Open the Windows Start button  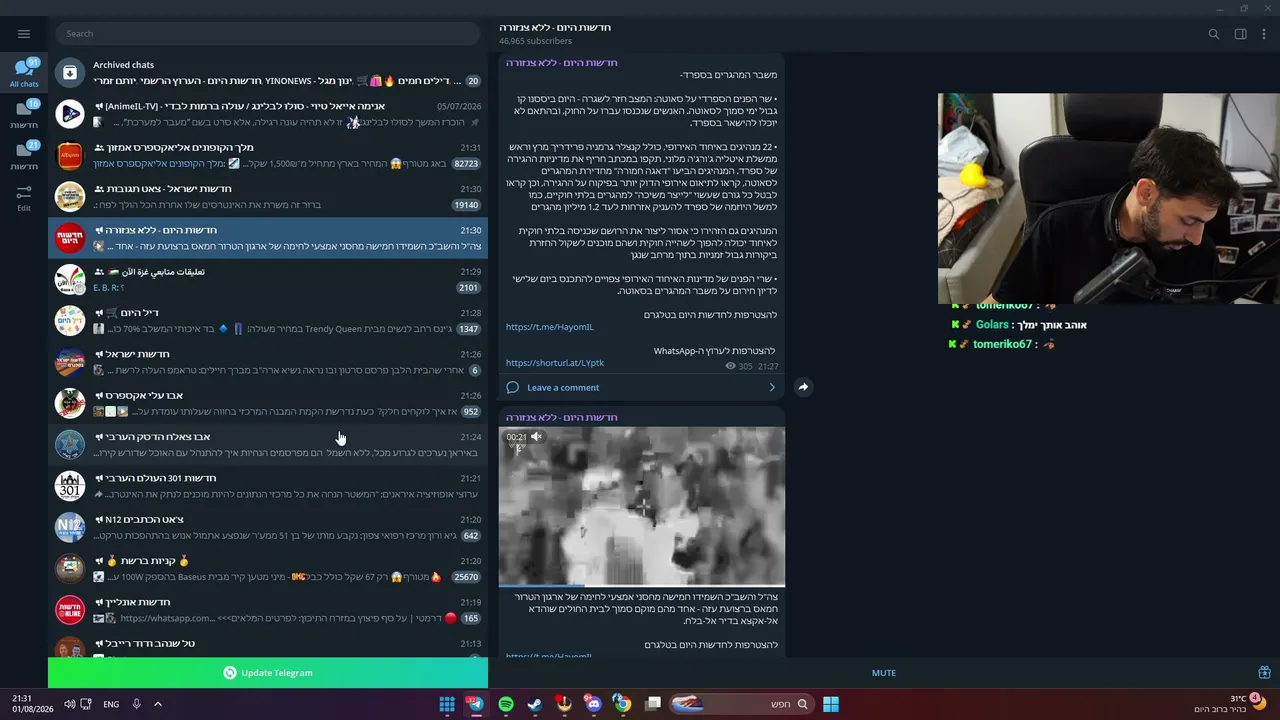click(831, 704)
